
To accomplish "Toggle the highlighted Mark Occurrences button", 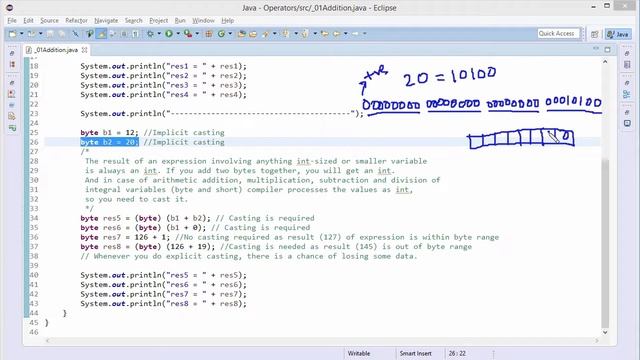I will [101, 34].
